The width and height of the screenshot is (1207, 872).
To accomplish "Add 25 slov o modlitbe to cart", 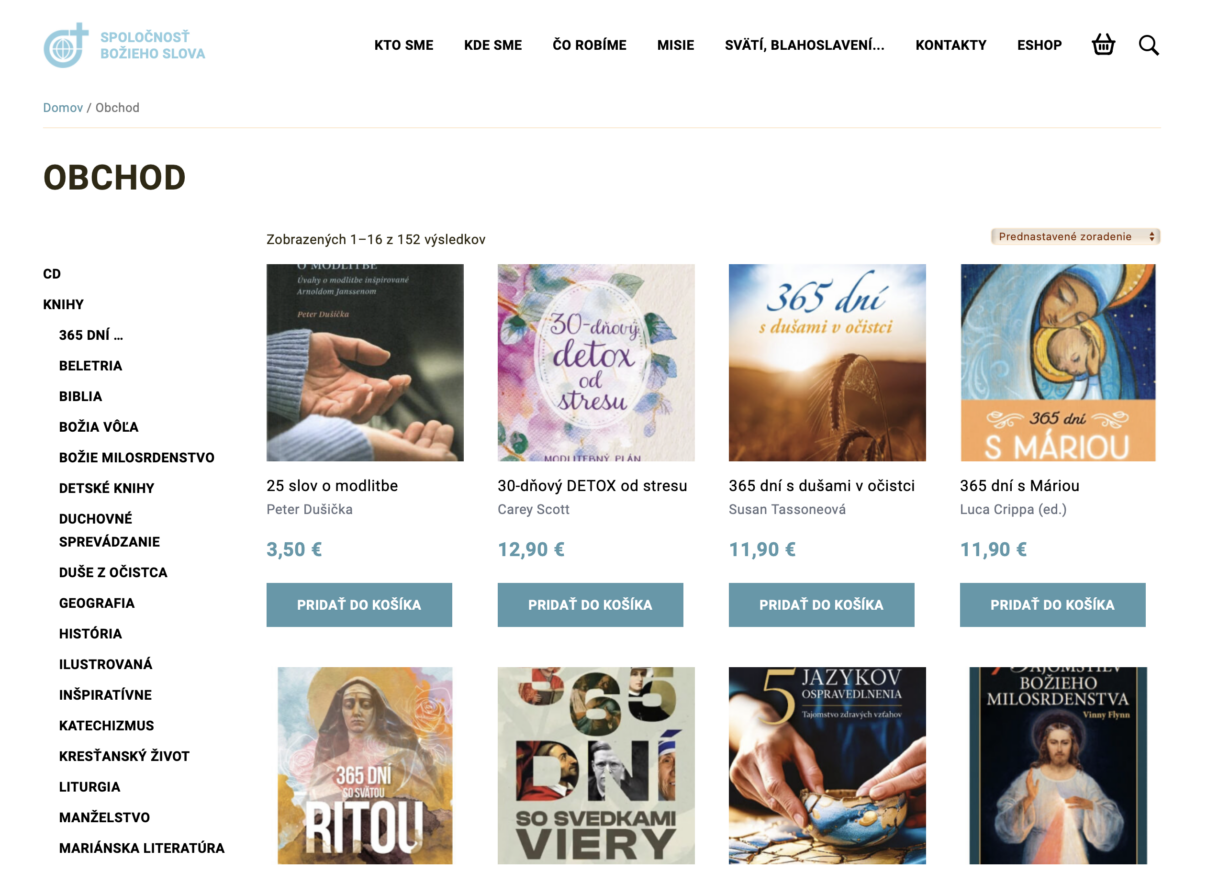I will (x=359, y=605).
